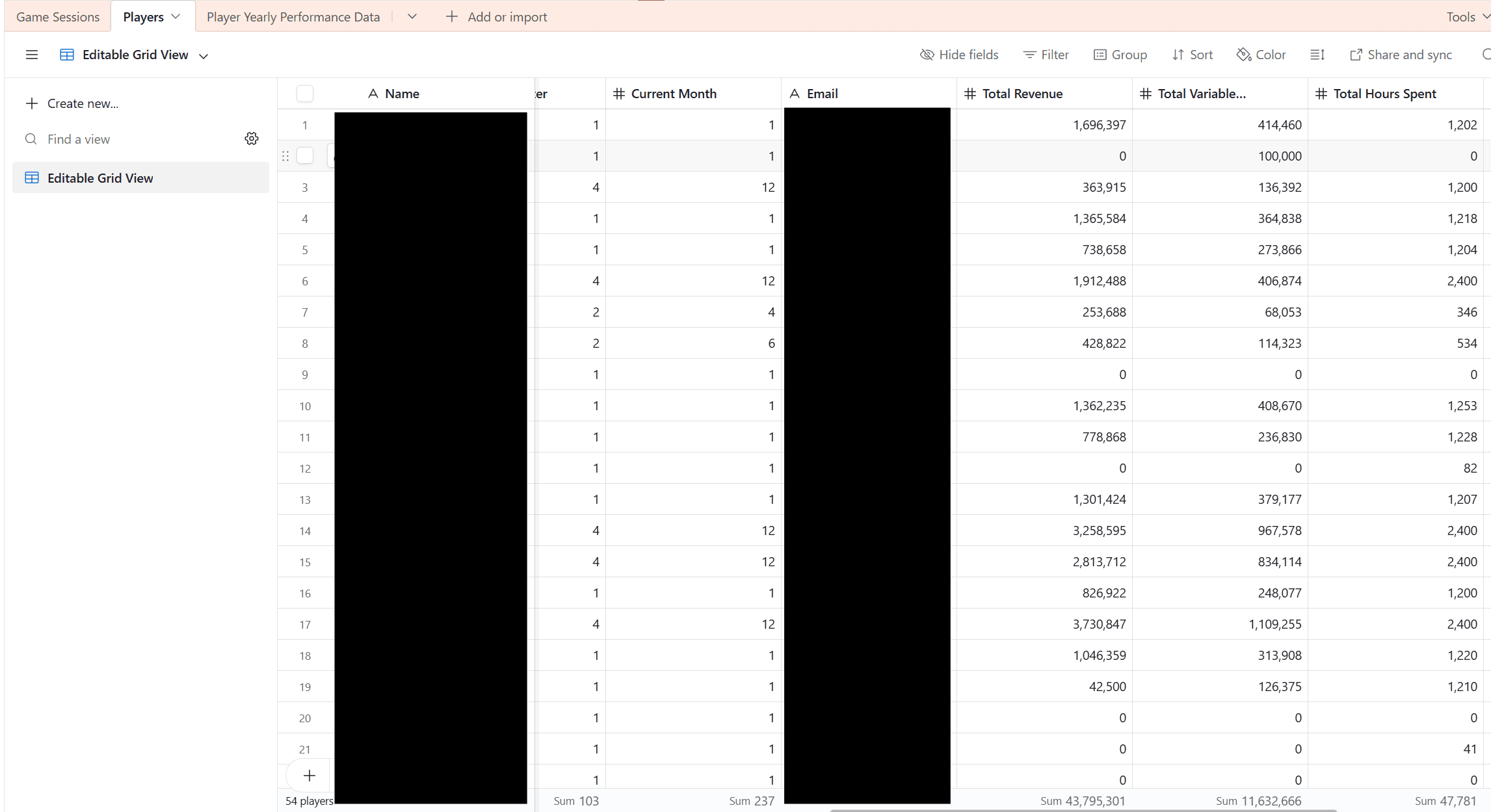Open the hamburger sidebar menu

click(x=32, y=55)
